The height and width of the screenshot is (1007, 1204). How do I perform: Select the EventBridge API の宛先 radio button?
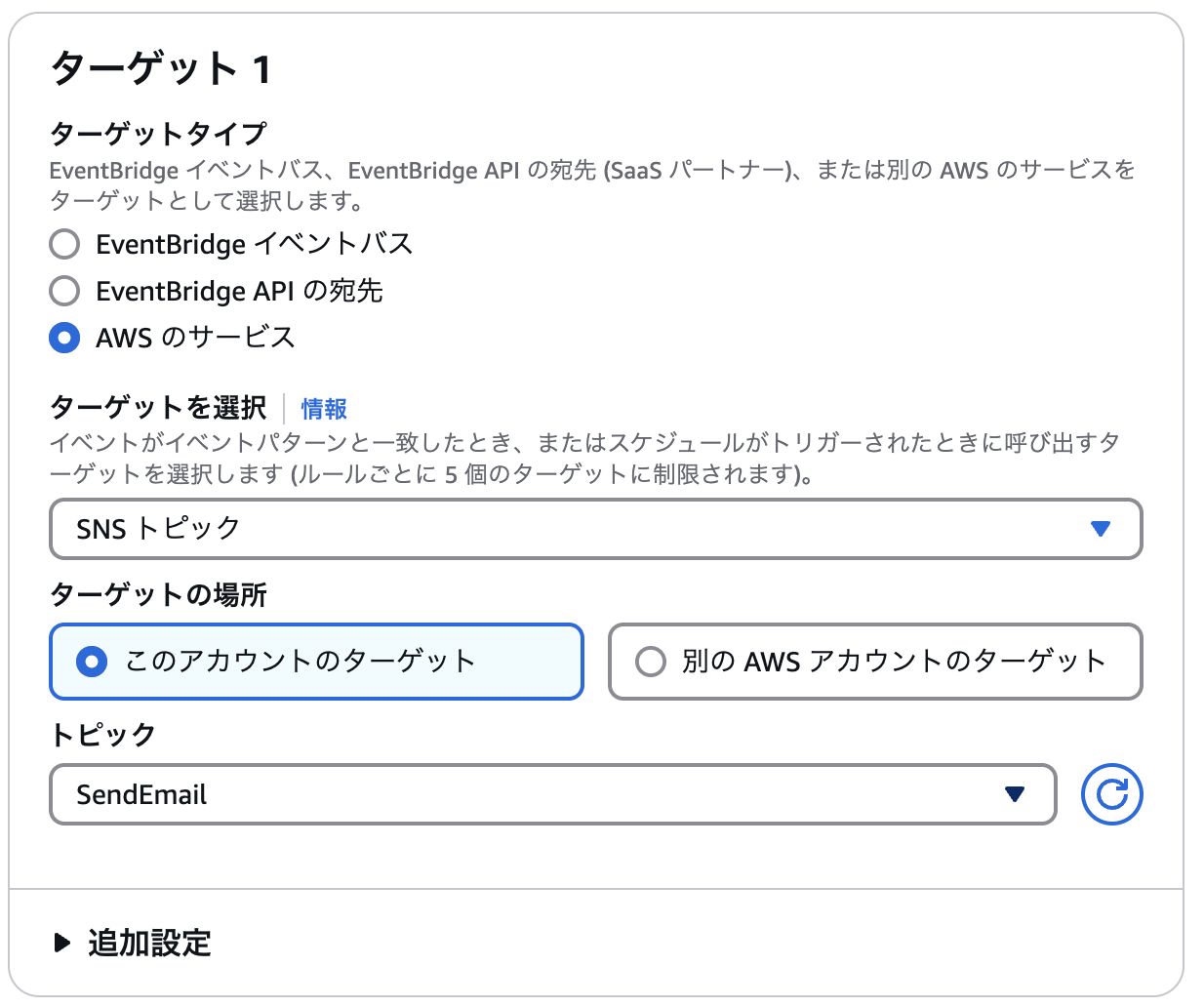click(x=63, y=291)
